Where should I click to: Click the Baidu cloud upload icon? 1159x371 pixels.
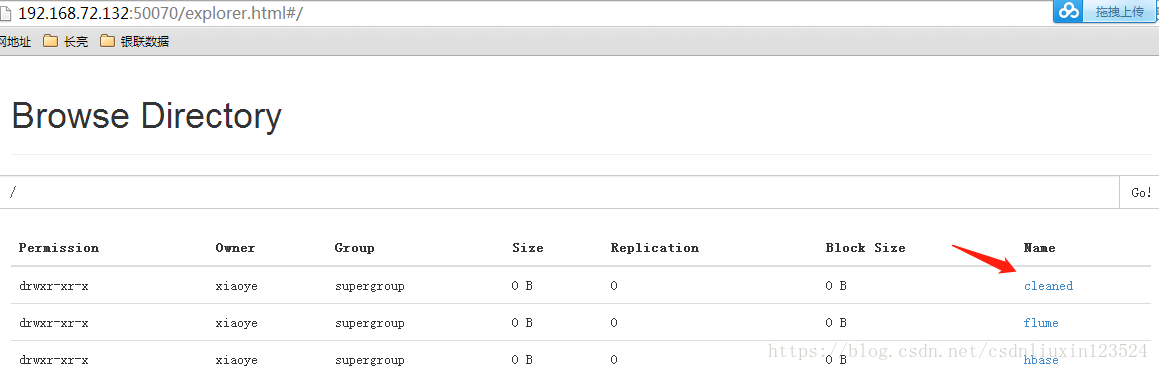point(1068,10)
